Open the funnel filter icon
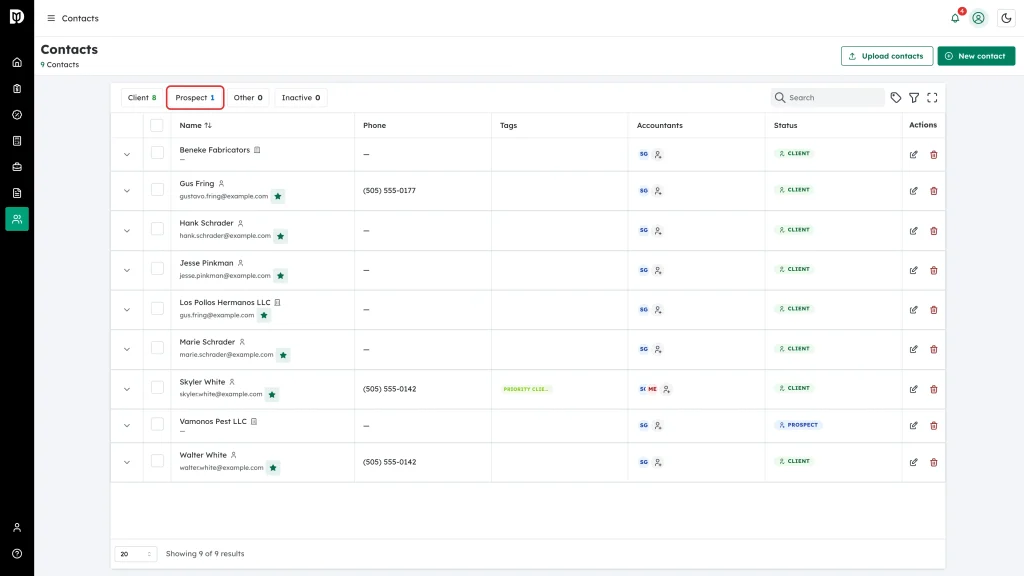 click(x=914, y=97)
